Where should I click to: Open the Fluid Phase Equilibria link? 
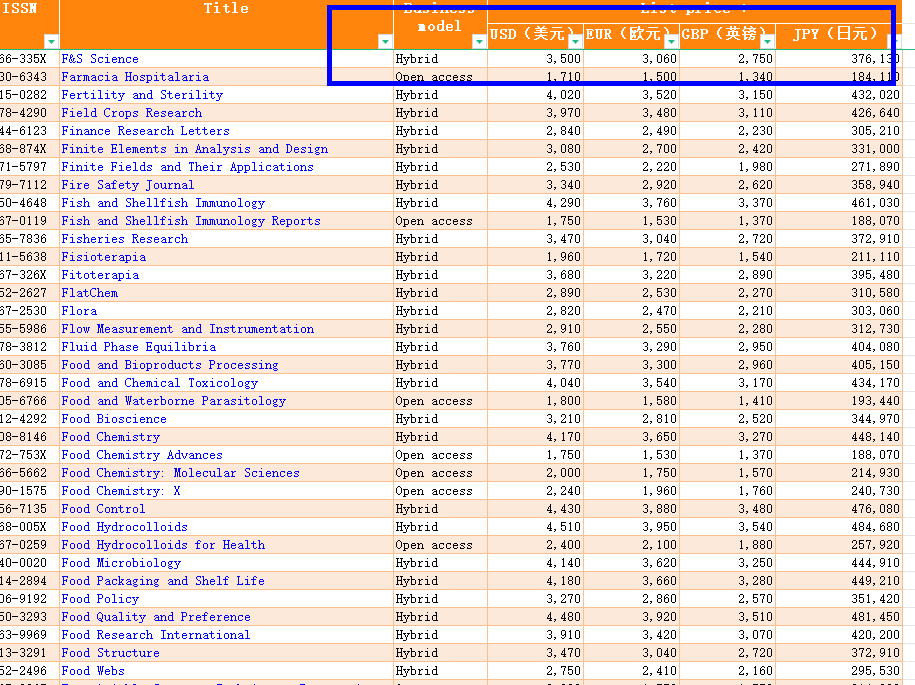138,347
